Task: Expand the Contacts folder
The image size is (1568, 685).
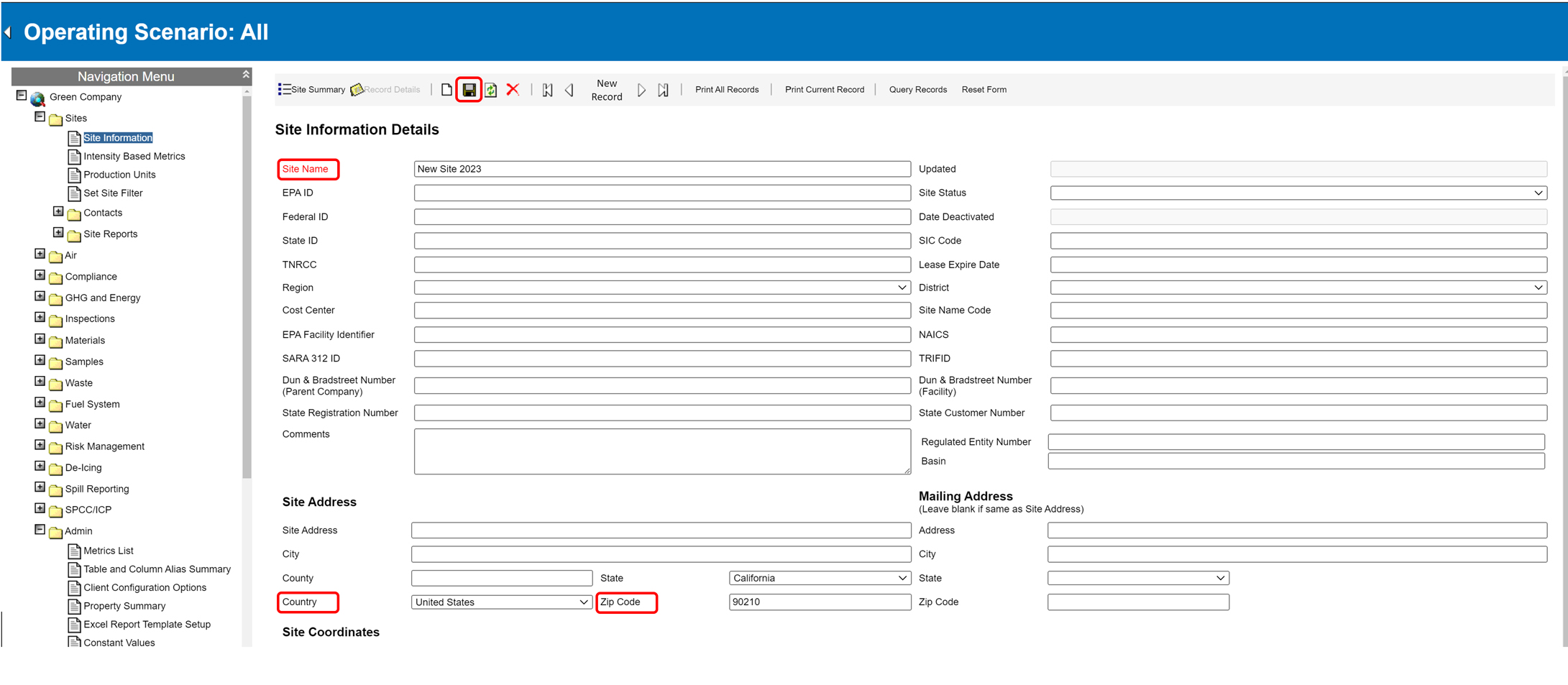Action: (x=58, y=212)
